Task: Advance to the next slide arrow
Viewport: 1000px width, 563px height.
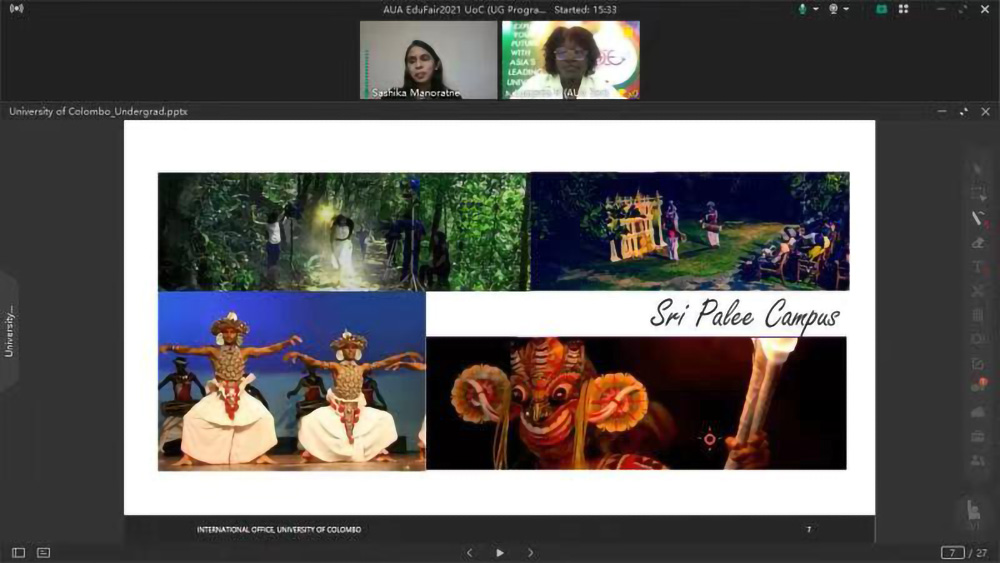Action: [530, 553]
